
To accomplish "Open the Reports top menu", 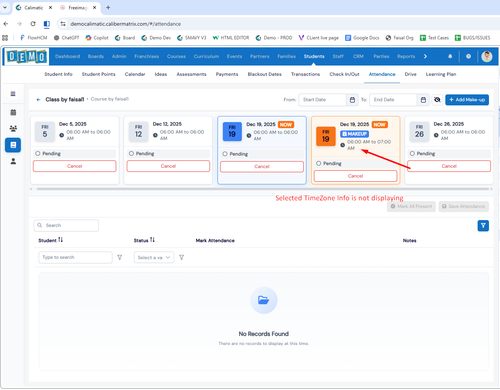I will pos(406,56).
